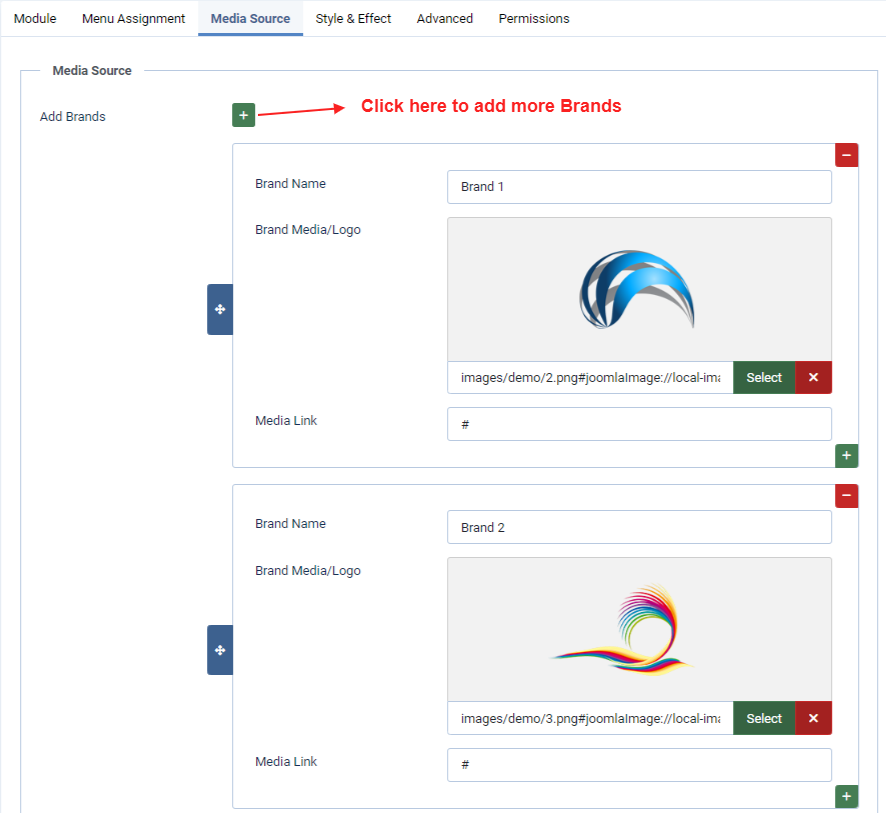Go to the Advanced tab
The width and height of the screenshot is (886, 813).
coord(445,18)
